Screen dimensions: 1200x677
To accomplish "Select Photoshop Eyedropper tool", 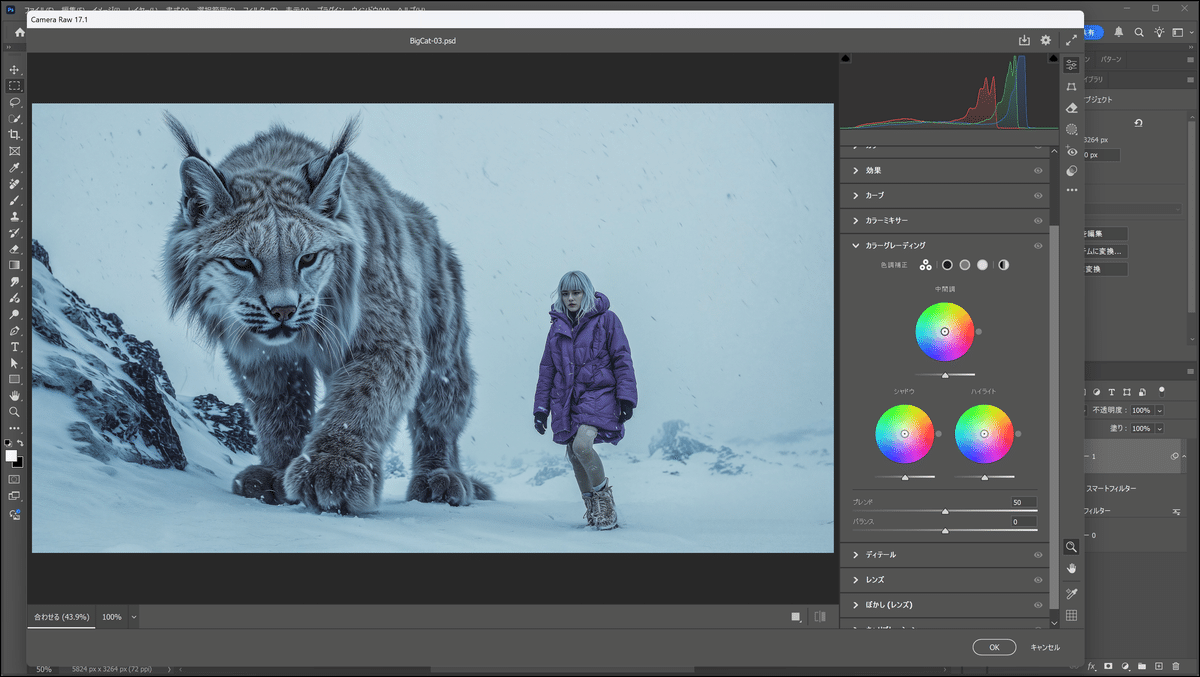I will click(14, 167).
